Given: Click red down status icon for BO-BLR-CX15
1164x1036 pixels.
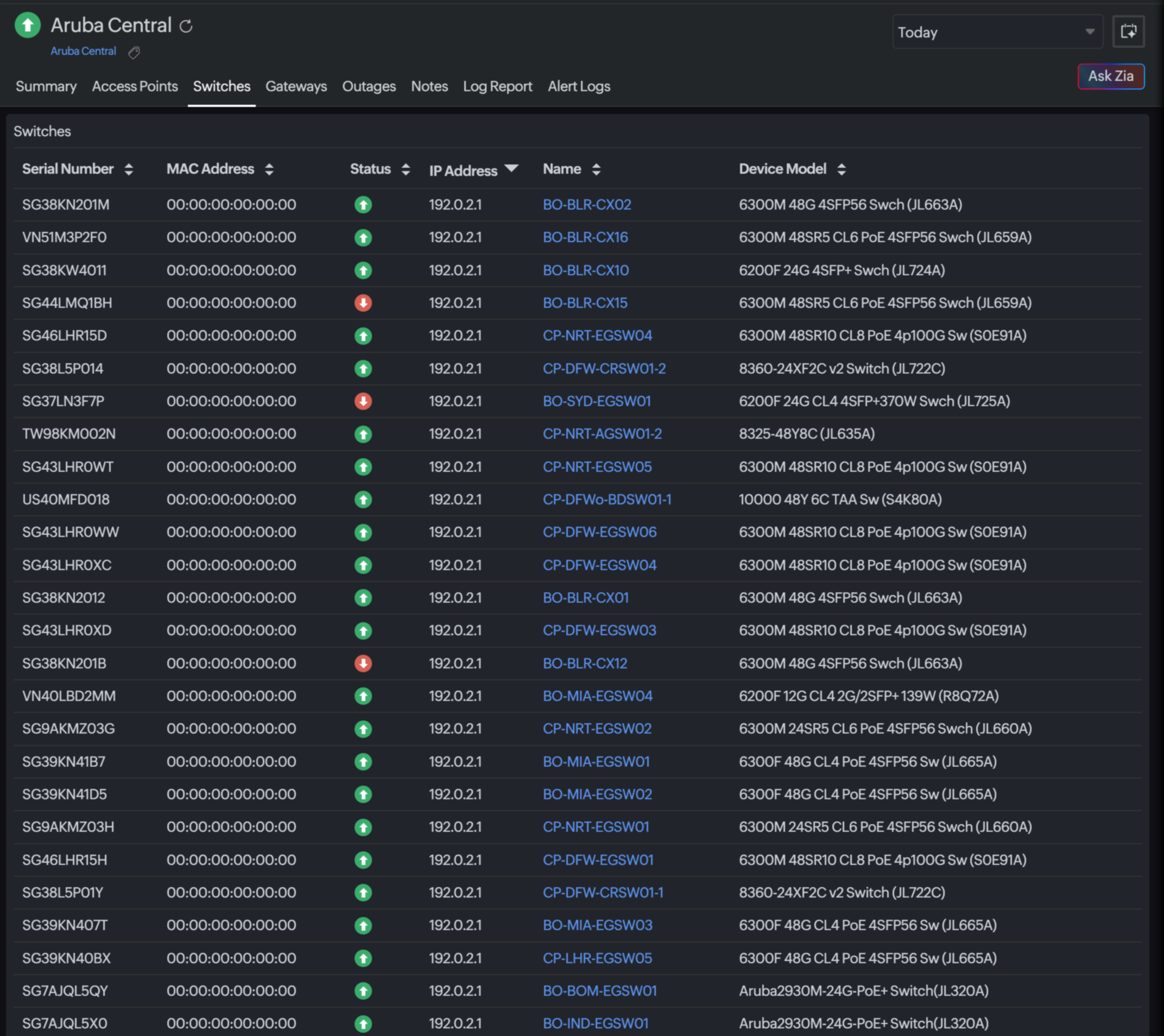Looking at the screenshot, I should [363, 303].
